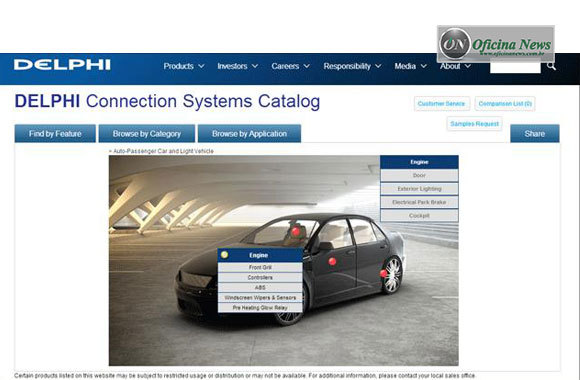This screenshot has width=580, height=380.
Task: Click the Share button
Action: tap(535, 134)
